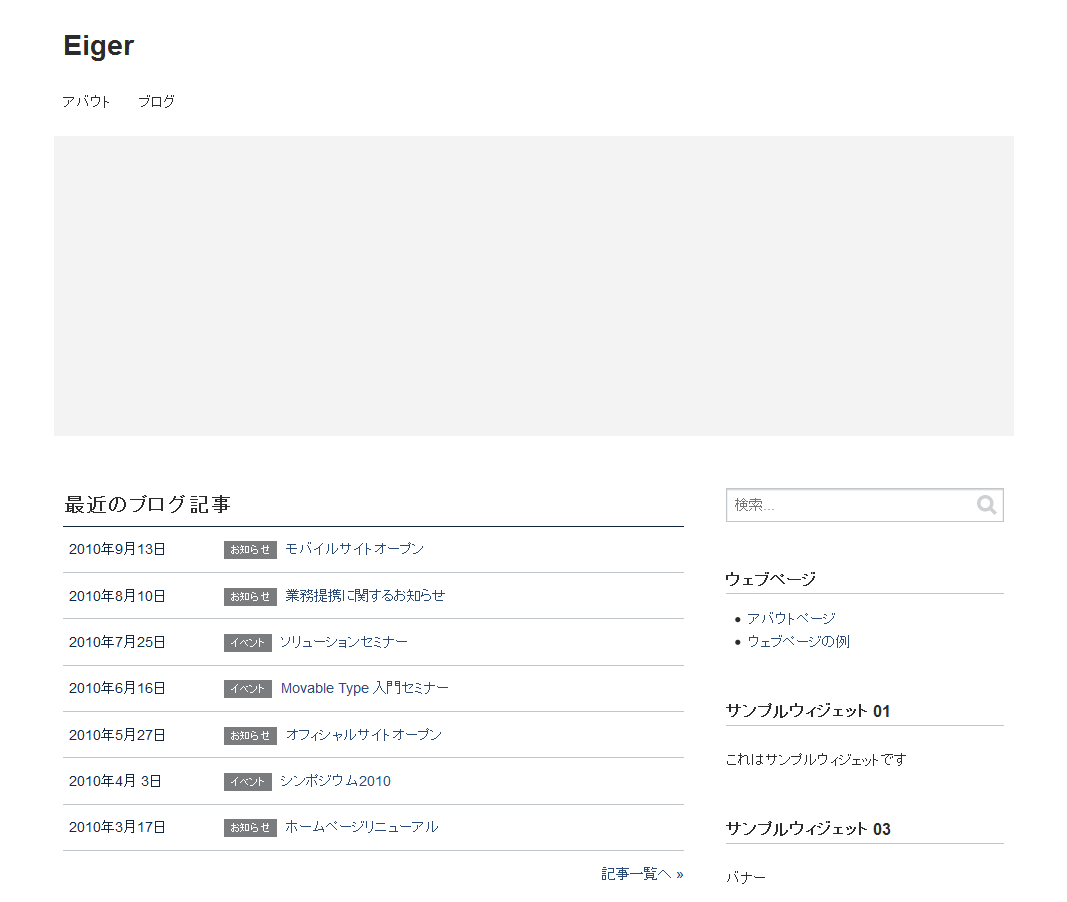Open the シンポジウム2010 article

click(x=335, y=781)
